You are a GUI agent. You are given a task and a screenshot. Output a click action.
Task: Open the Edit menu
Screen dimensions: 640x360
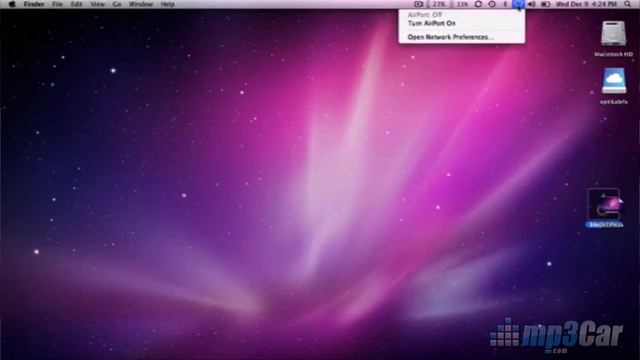pyautogui.click(x=76, y=4)
